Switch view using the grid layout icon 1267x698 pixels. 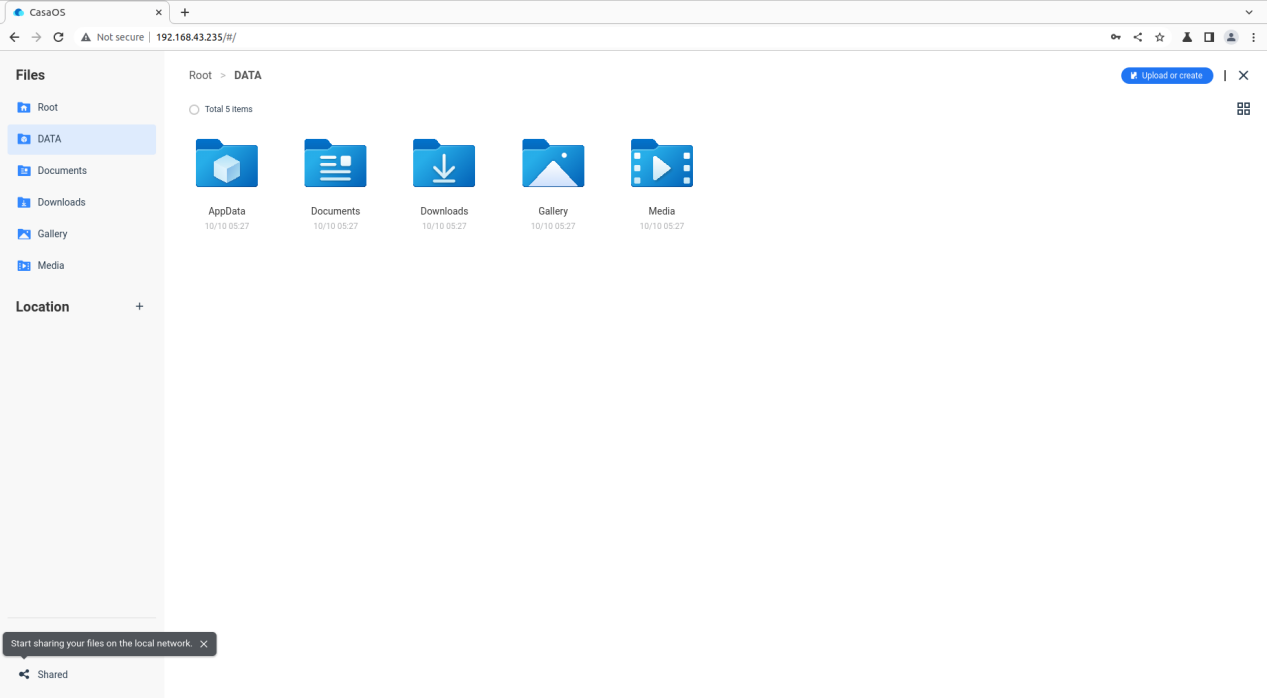point(1243,109)
